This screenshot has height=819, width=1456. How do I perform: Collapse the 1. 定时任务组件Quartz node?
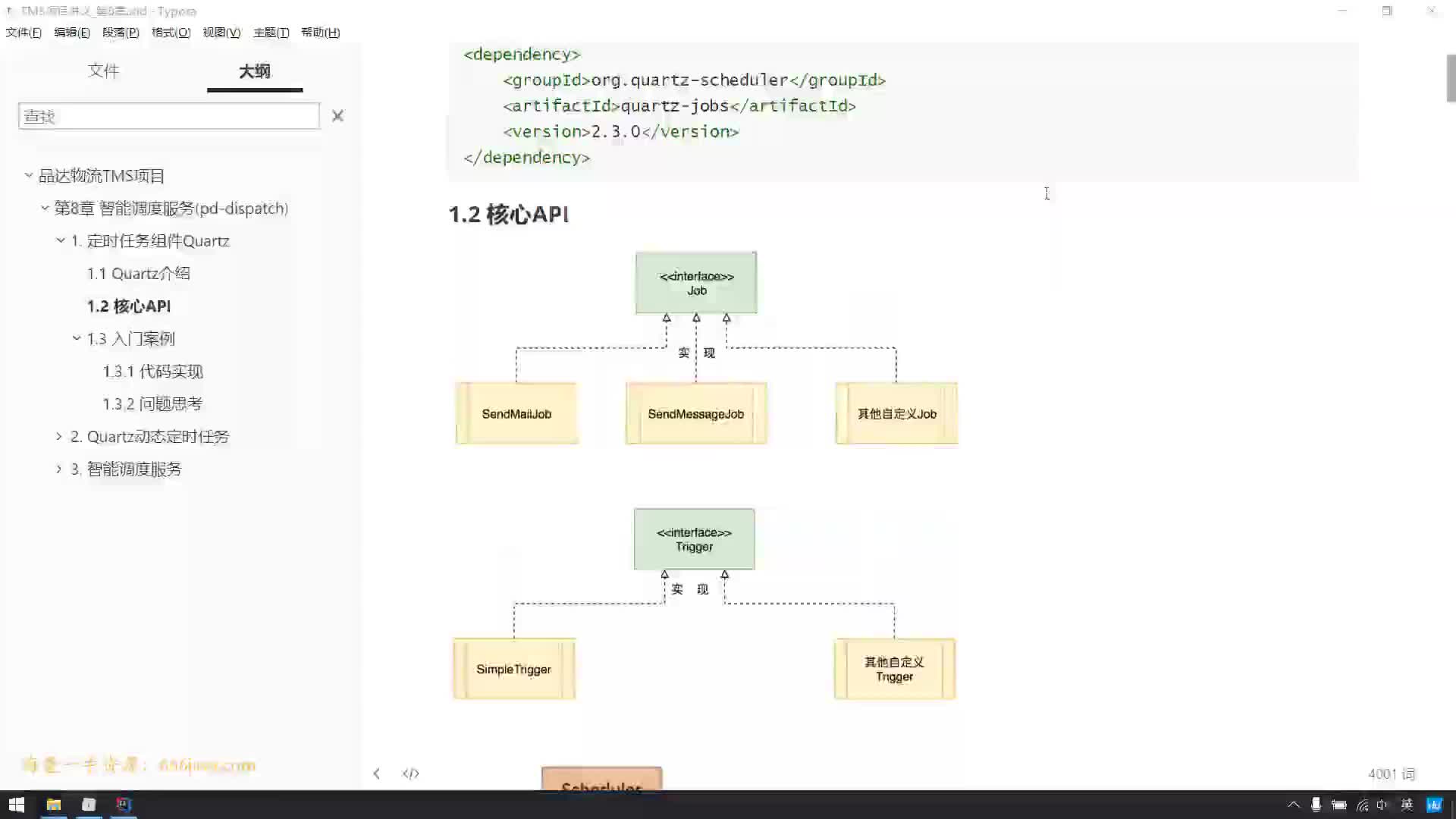click(61, 240)
